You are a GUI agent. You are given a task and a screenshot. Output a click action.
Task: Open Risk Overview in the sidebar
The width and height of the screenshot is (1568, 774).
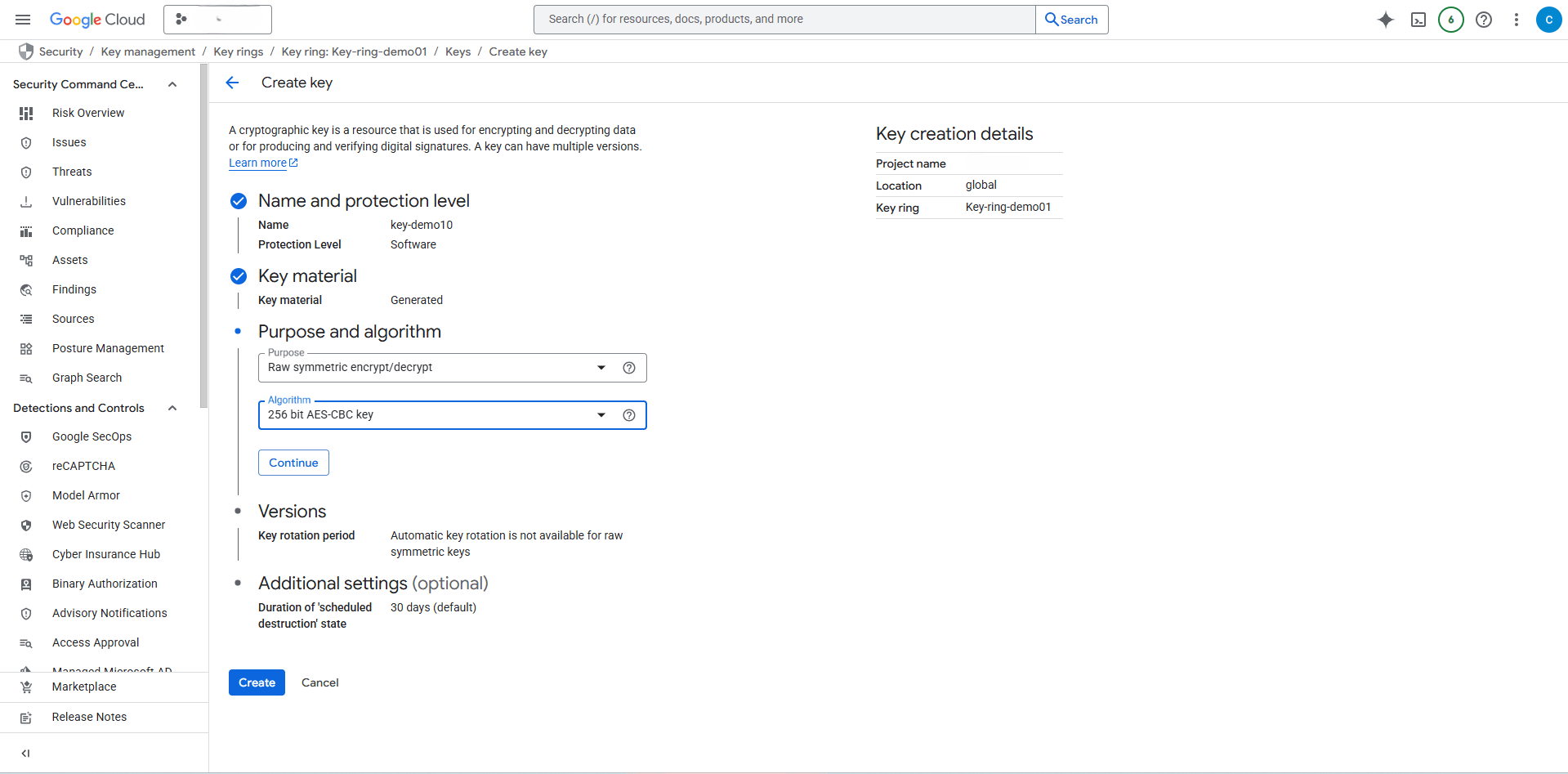87,113
